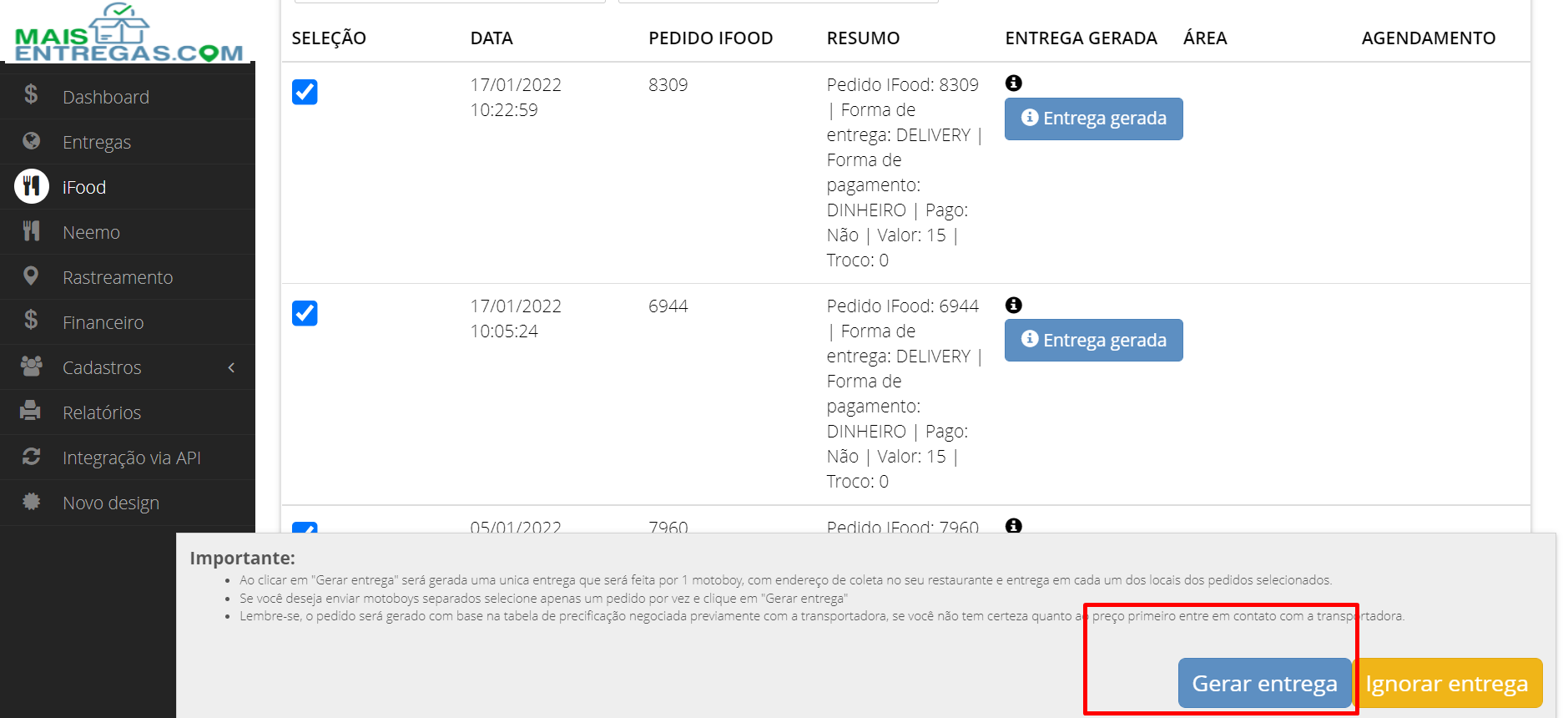Click the PEDIDO IFOOD column header
Screen dimensions: 1568x718
(x=711, y=38)
